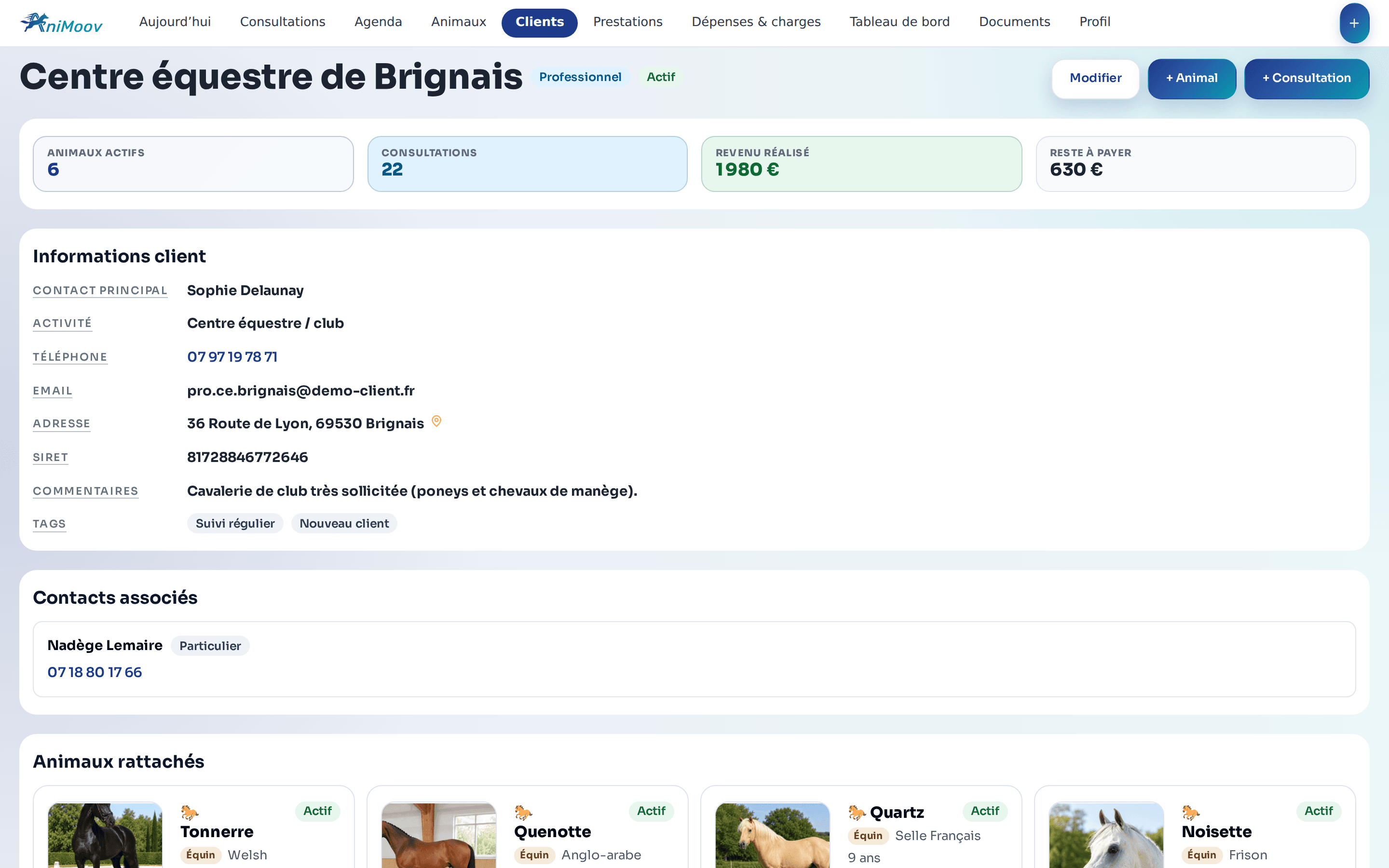This screenshot has height=868, width=1389.
Task: Open Tonnerre's horse photo thumbnail
Action: click(x=105, y=835)
